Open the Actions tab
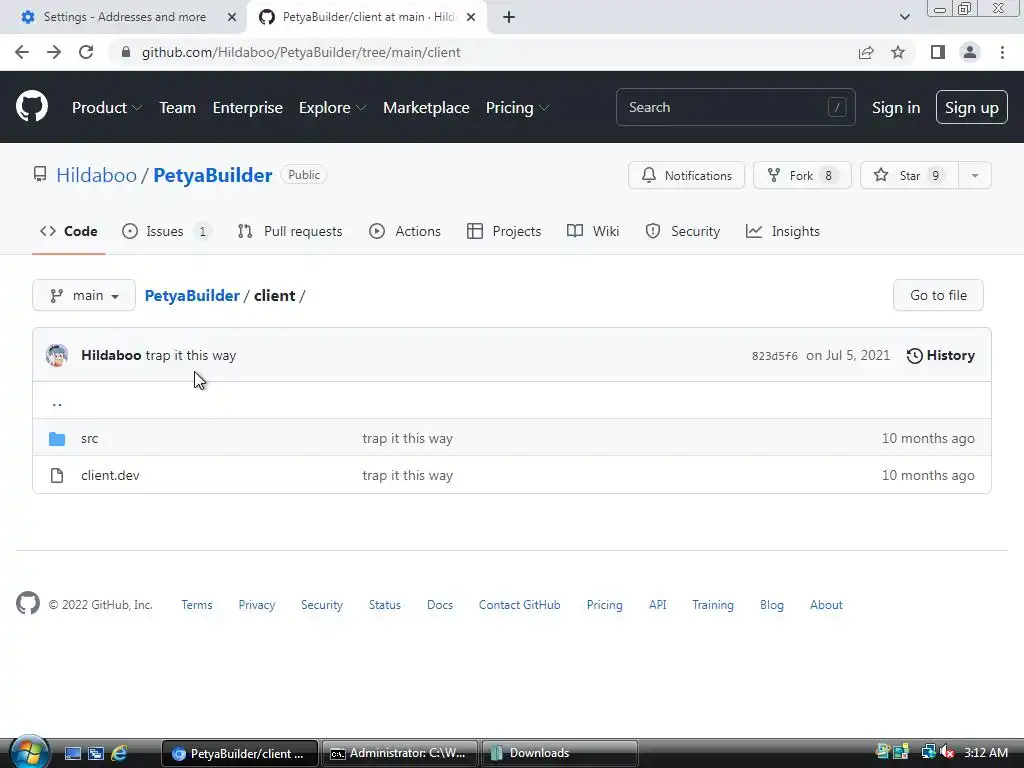The height and width of the screenshot is (768, 1024). (405, 231)
